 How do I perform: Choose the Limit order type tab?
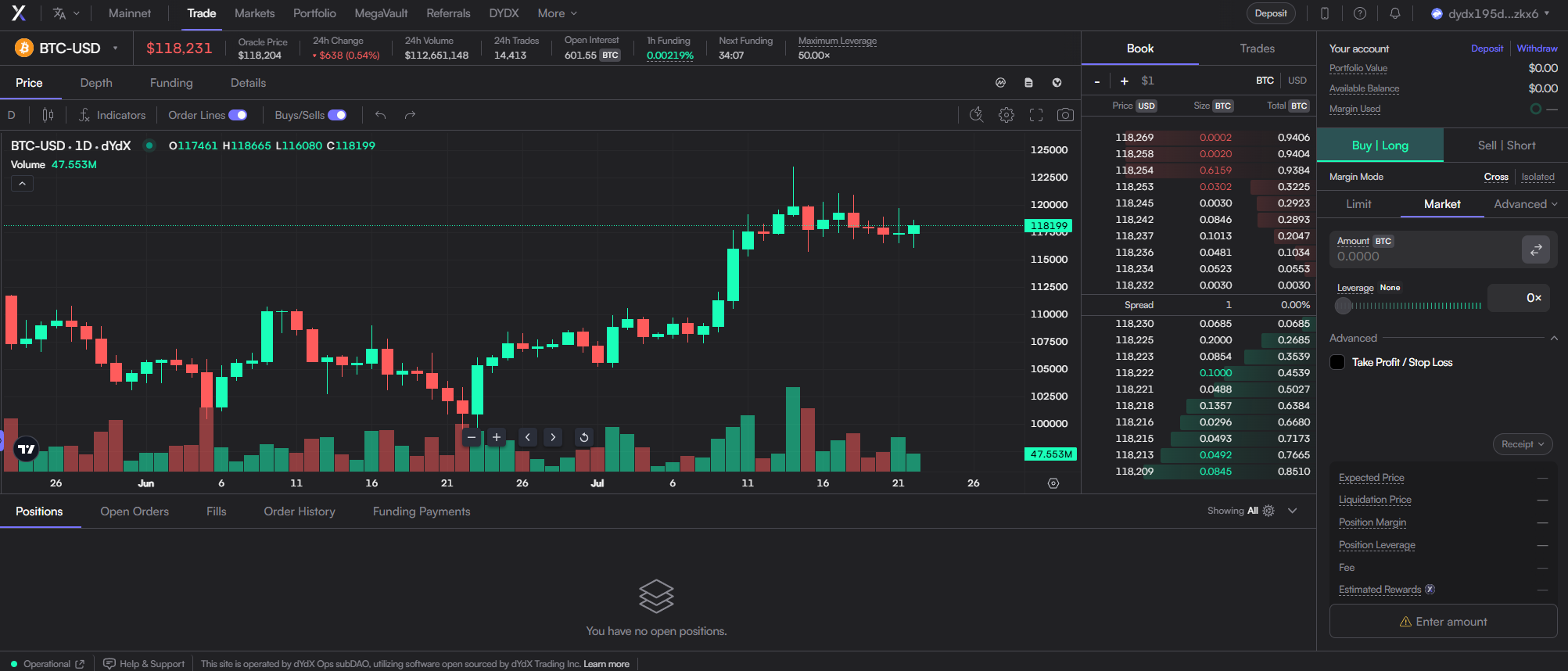point(1358,204)
